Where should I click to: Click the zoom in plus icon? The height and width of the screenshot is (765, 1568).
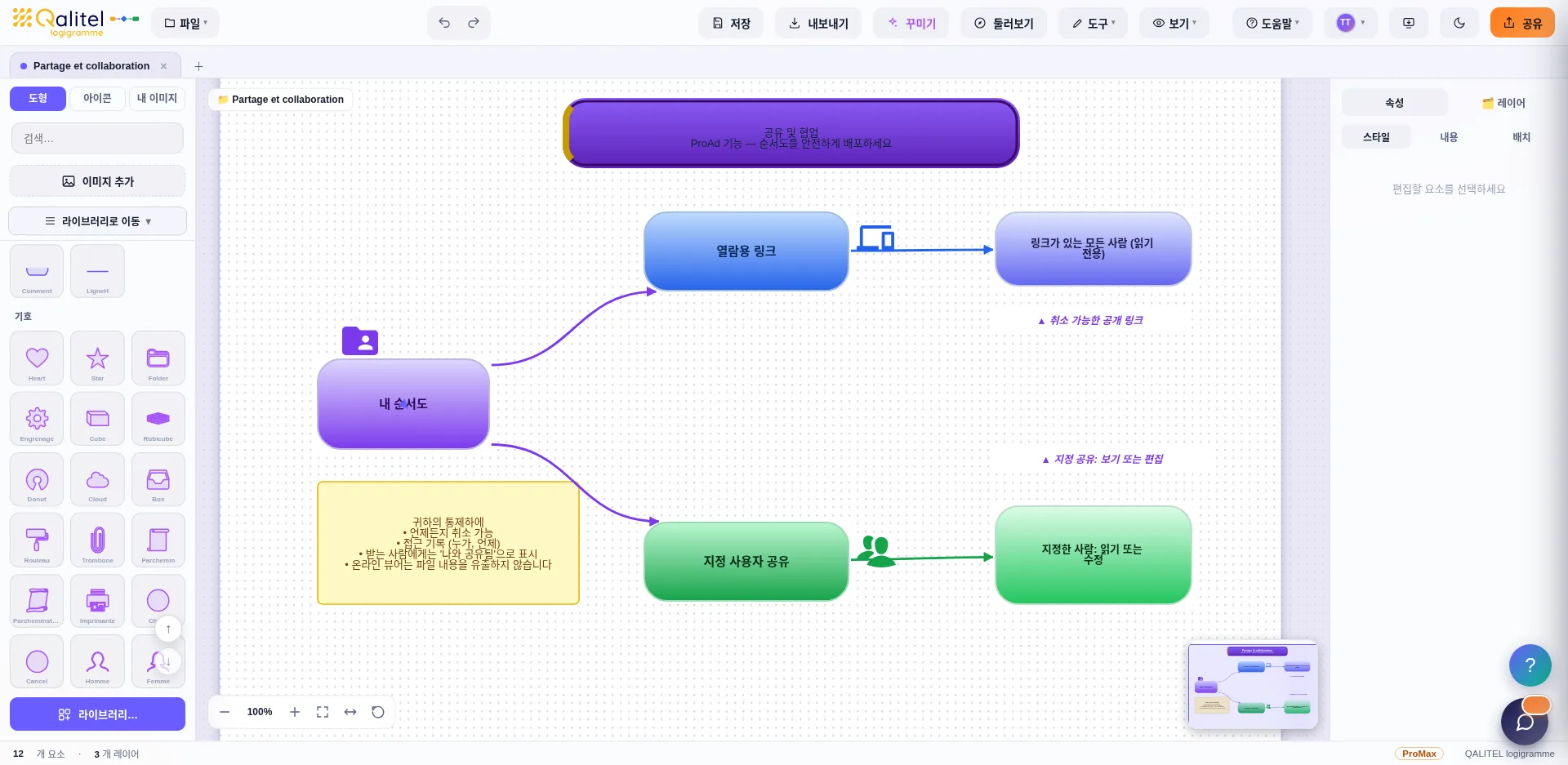click(295, 712)
